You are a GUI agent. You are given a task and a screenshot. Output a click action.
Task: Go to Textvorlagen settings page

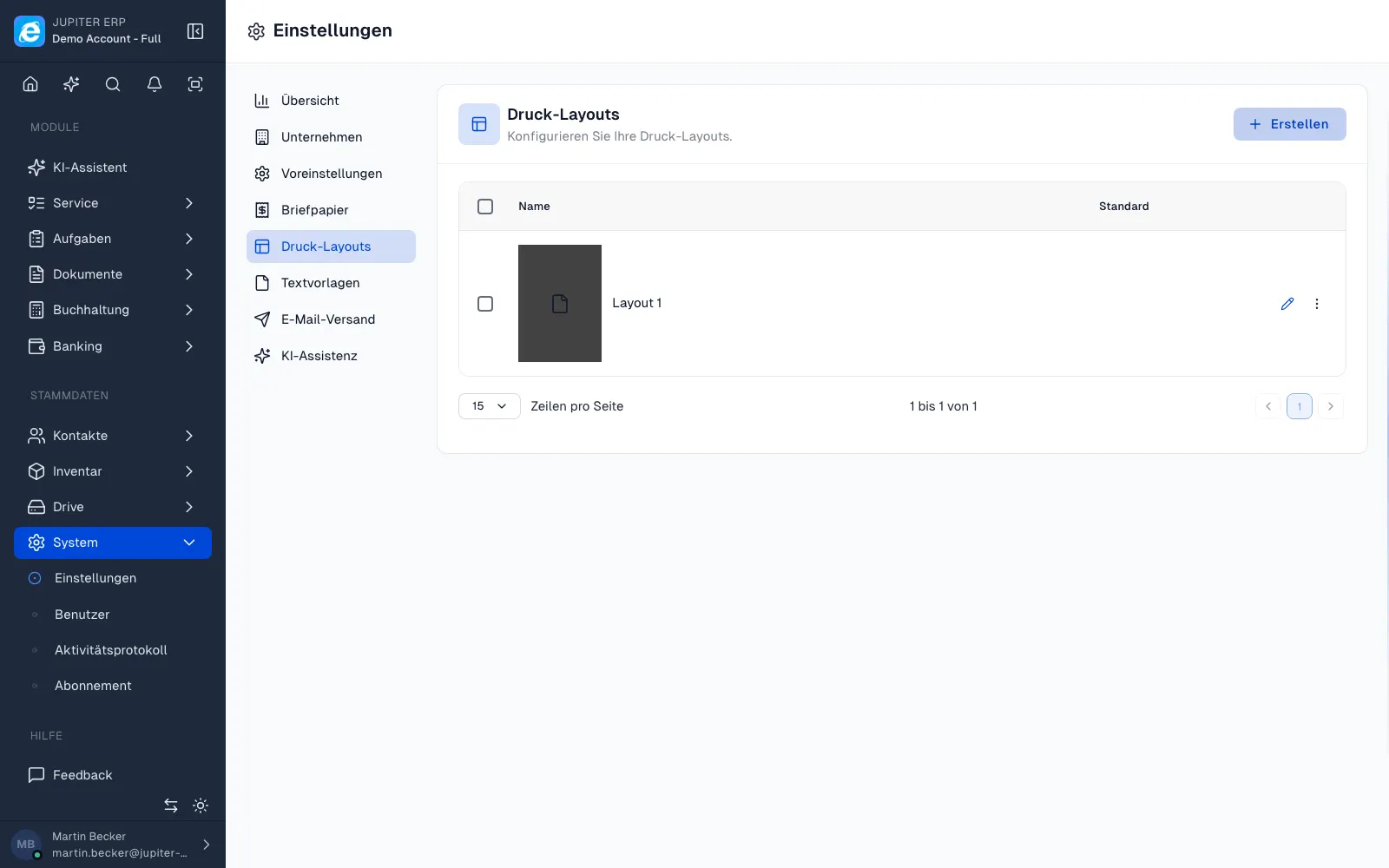tap(331, 283)
